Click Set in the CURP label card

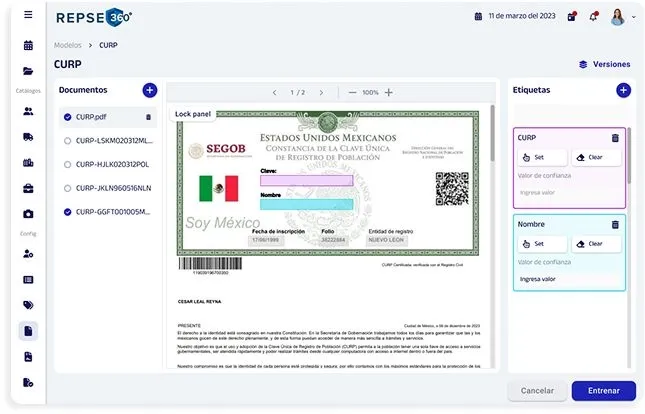point(542,157)
